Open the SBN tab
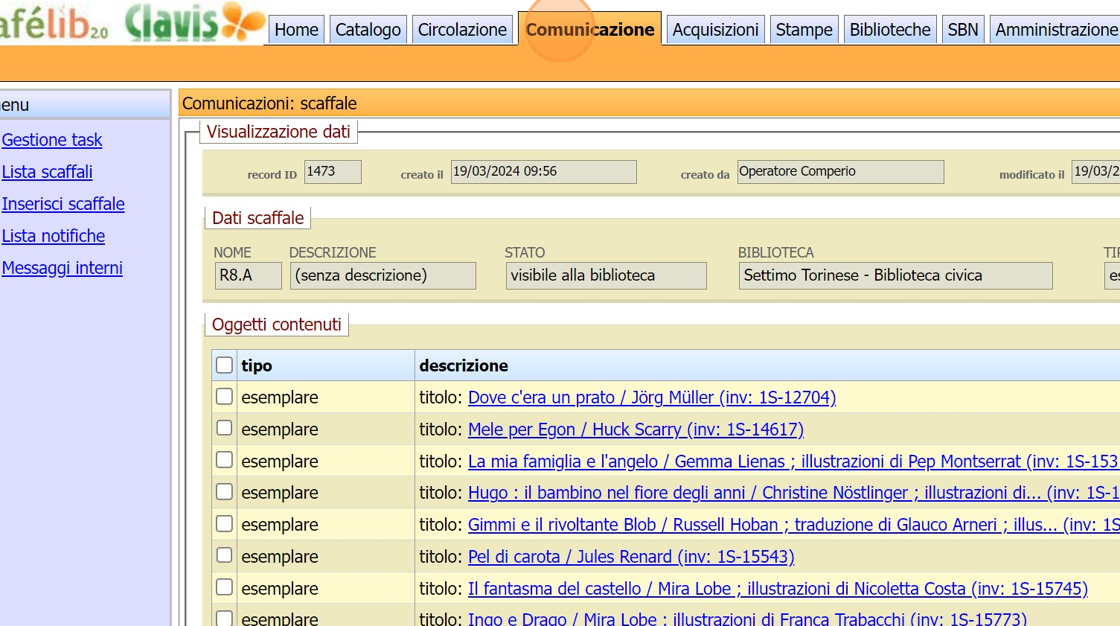 963,29
